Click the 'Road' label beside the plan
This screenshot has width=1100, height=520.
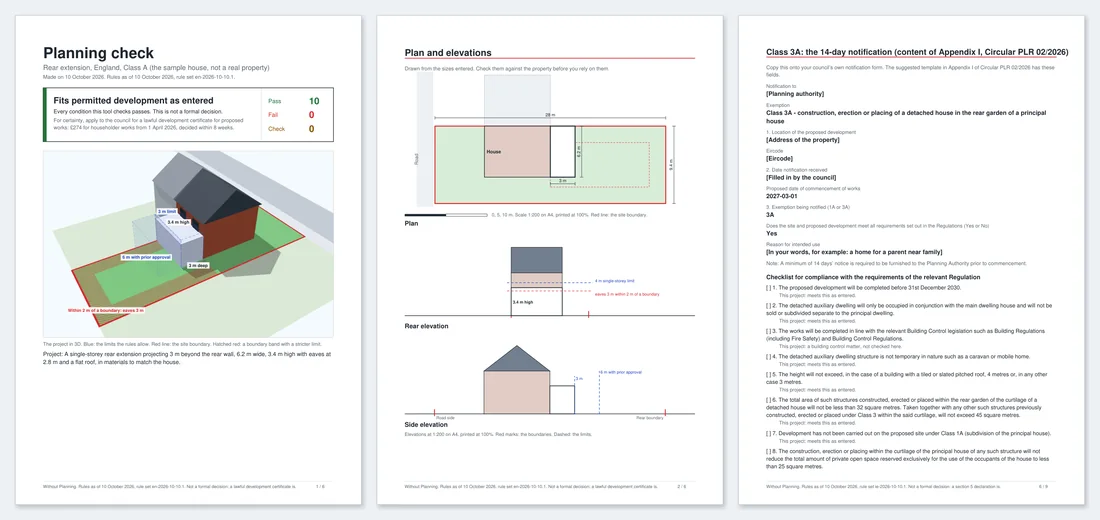[x=417, y=159]
